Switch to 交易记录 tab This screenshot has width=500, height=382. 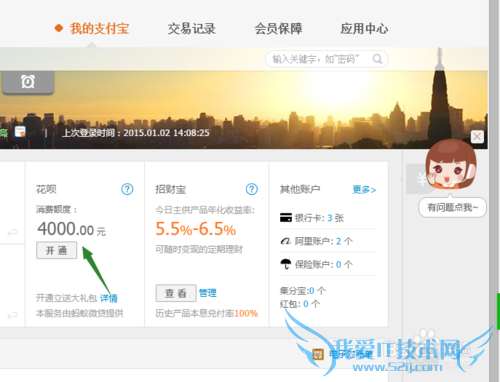point(192,29)
